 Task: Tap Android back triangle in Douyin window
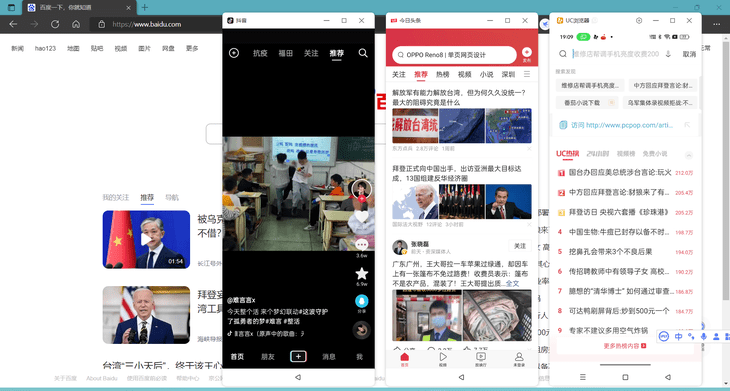(x=298, y=377)
